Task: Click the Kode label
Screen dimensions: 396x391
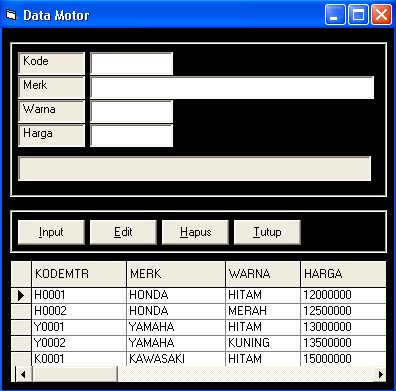Action: point(52,63)
